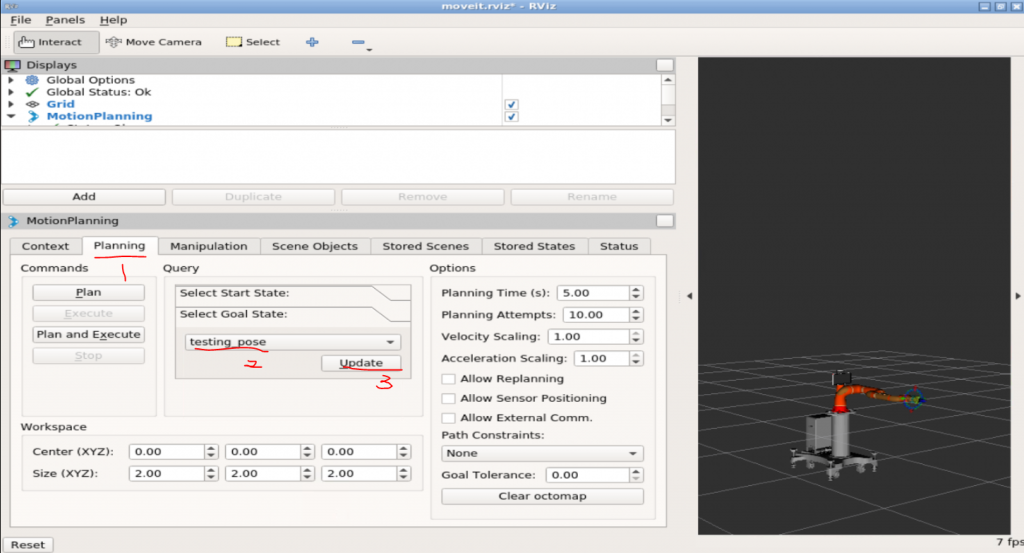
Task: Switch to the Scene Objects tab
Action: [314, 246]
